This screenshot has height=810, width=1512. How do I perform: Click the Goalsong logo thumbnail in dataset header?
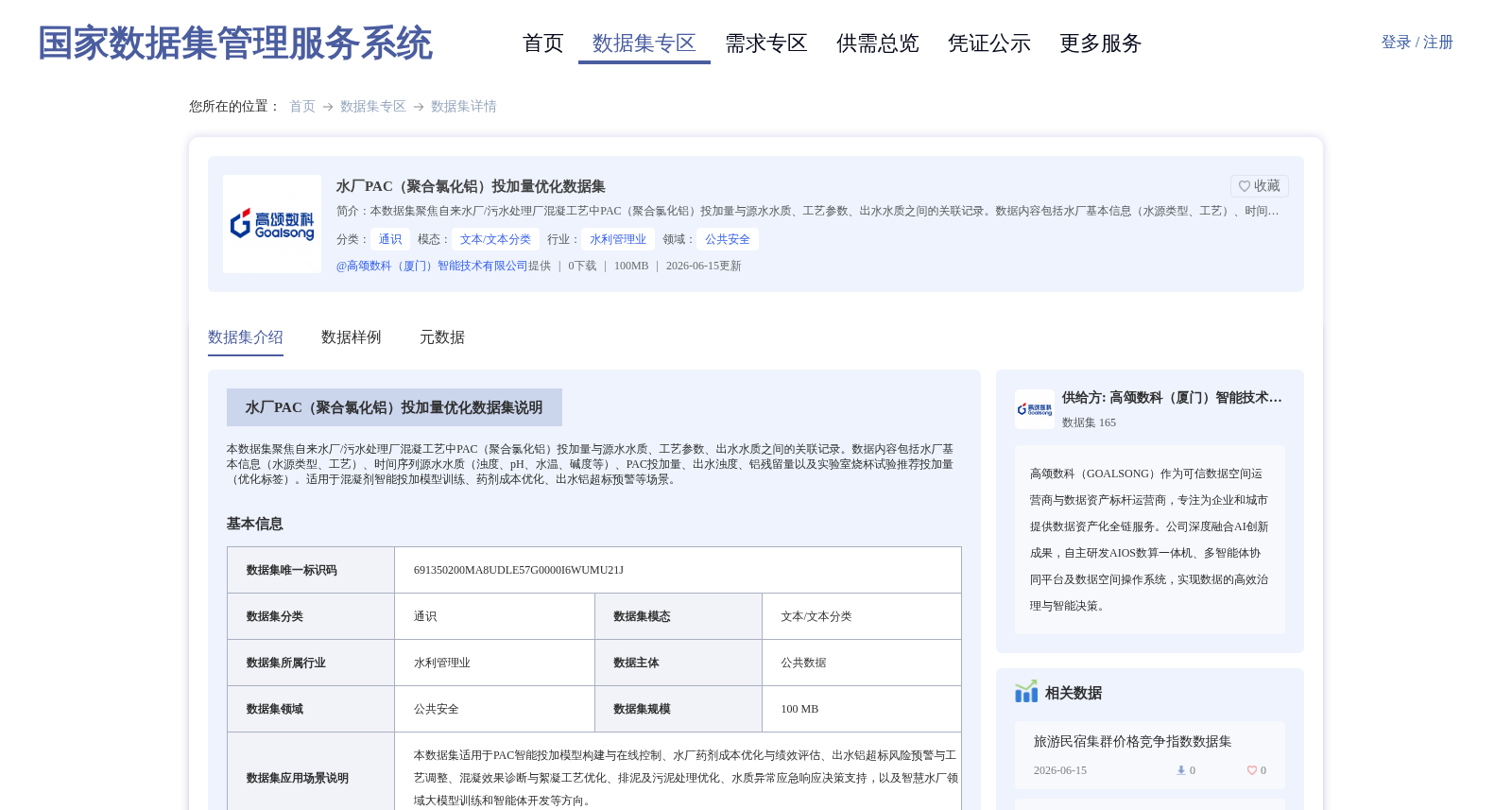(272, 224)
